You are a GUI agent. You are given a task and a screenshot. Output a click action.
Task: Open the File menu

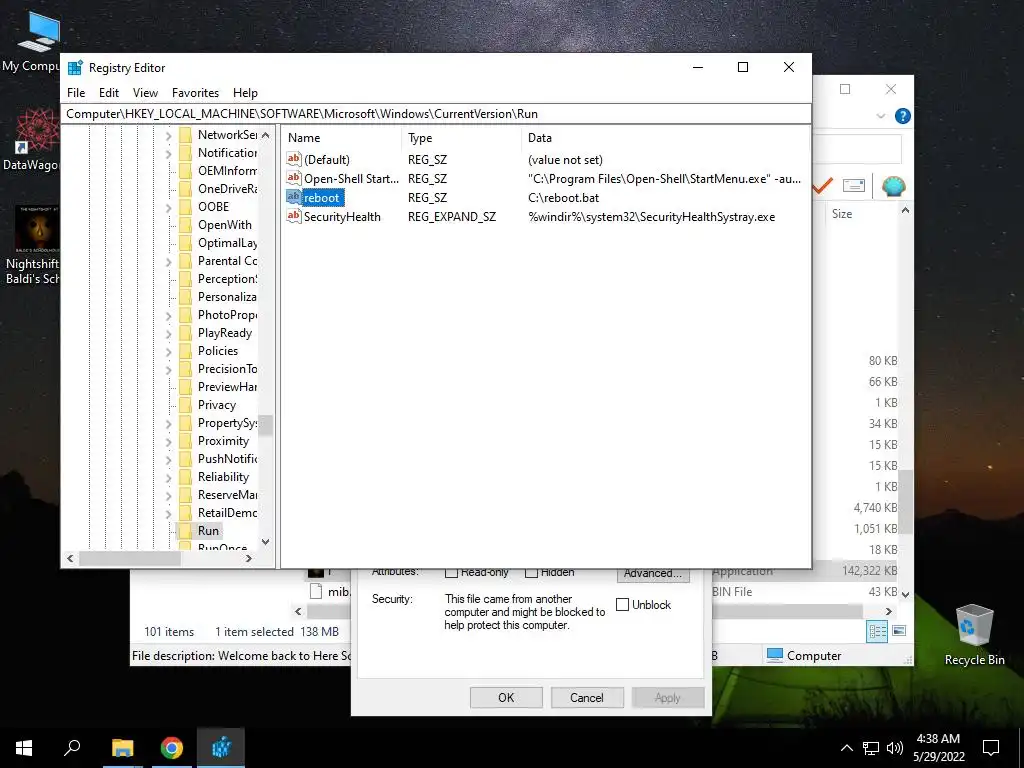[x=76, y=93]
